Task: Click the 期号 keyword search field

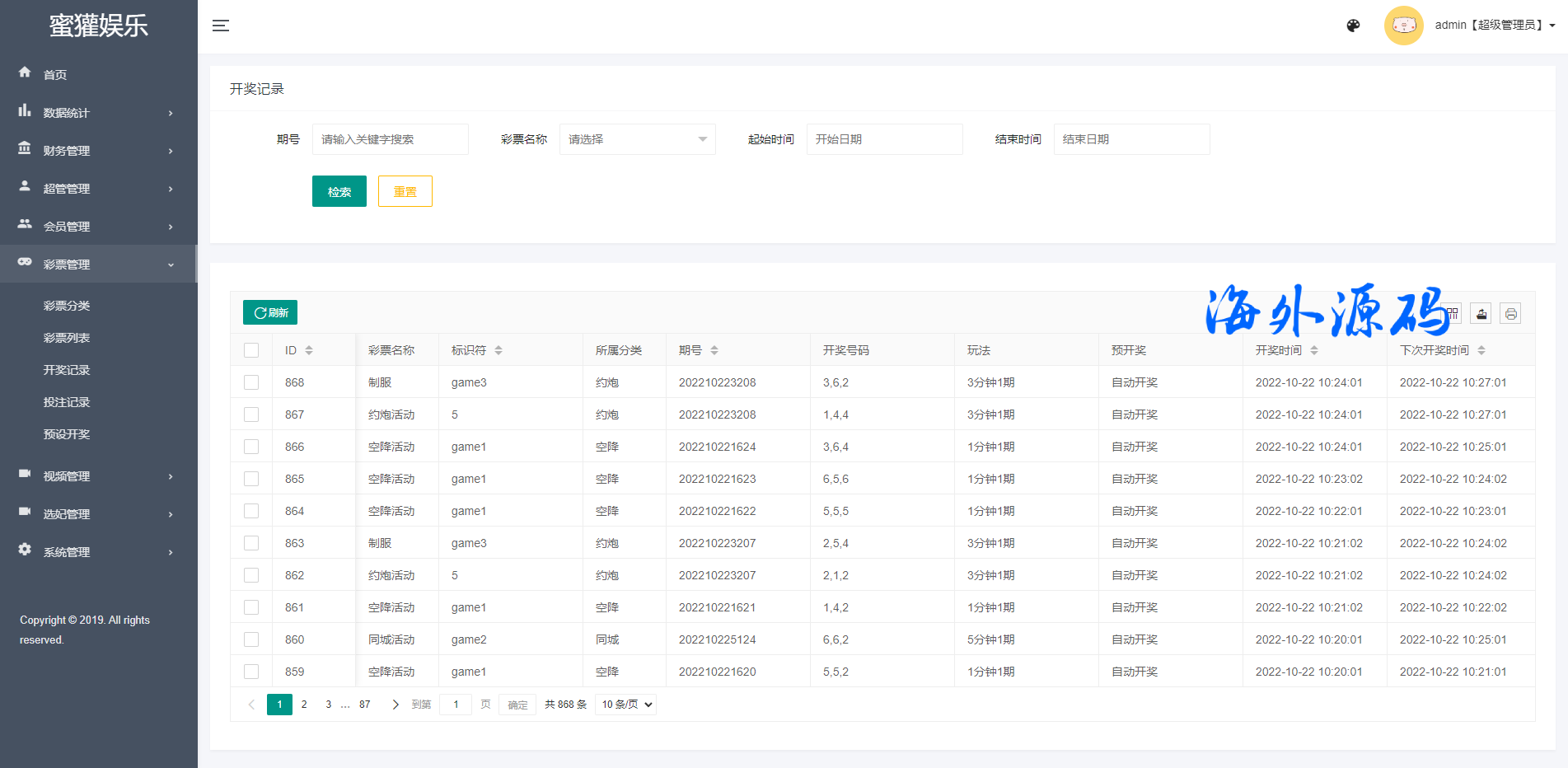Action: pyautogui.click(x=390, y=139)
